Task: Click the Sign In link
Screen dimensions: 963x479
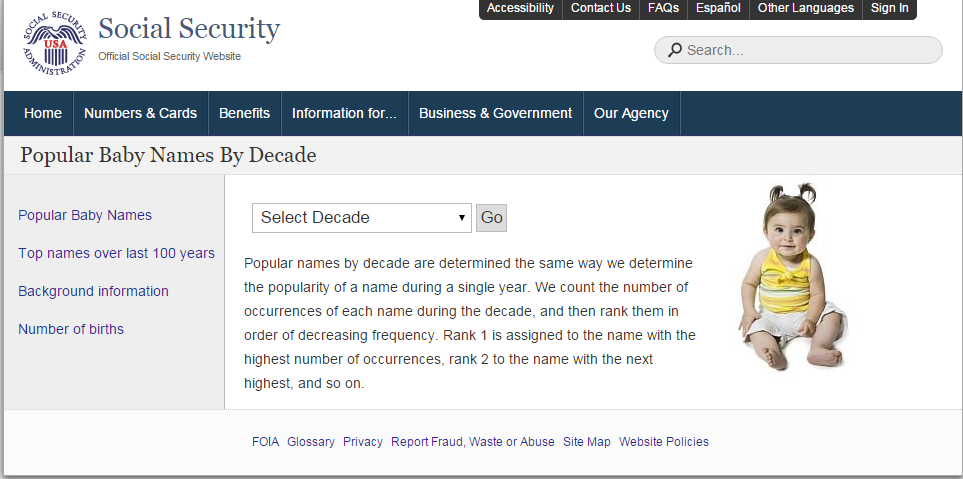Action: coord(890,8)
